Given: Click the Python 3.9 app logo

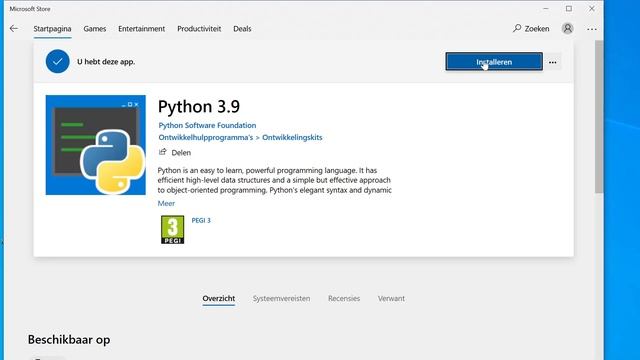Looking at the screenshot, I should (x=96, y=145).
